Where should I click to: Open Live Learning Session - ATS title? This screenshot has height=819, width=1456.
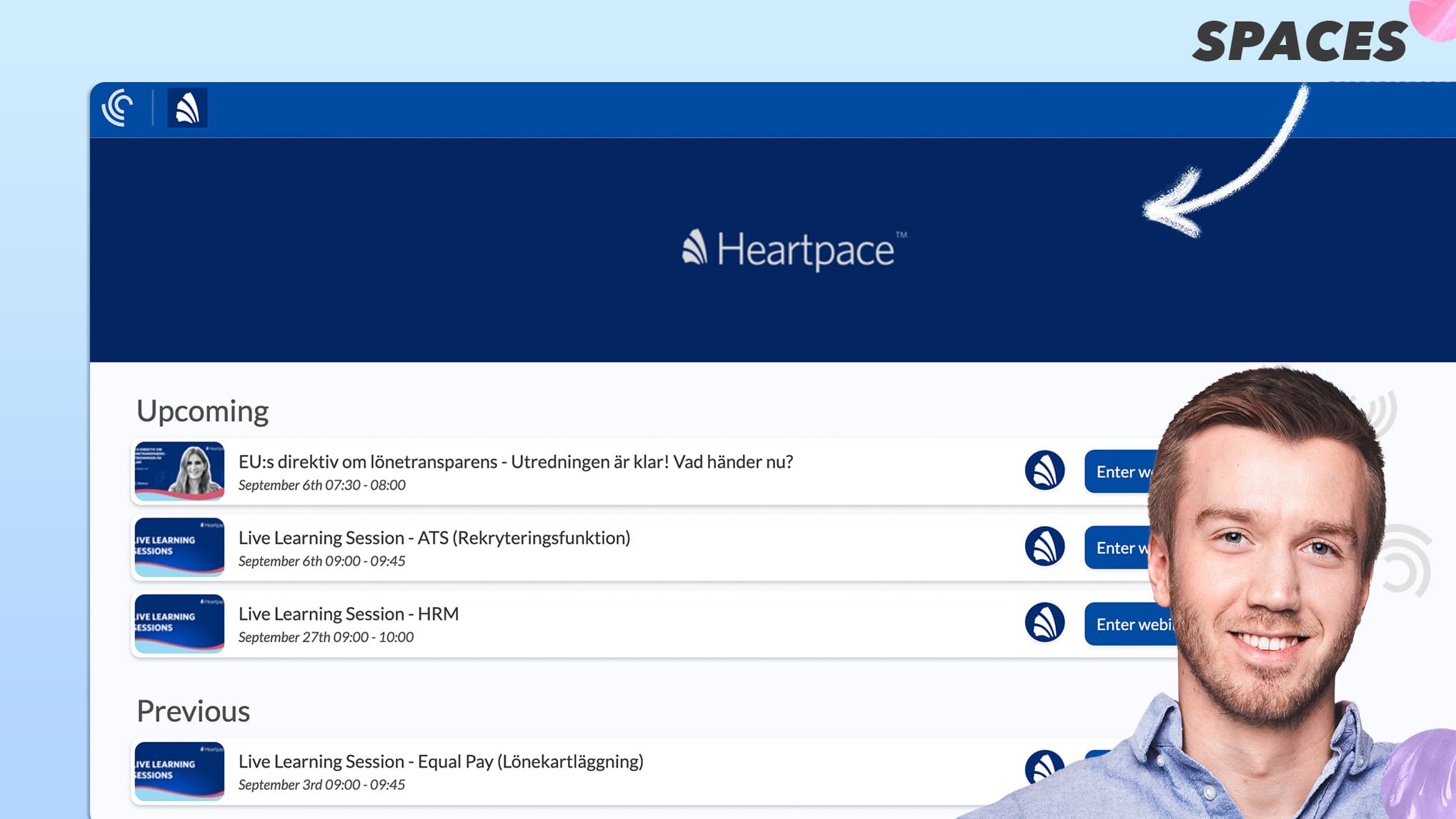[x=434, y=538]
